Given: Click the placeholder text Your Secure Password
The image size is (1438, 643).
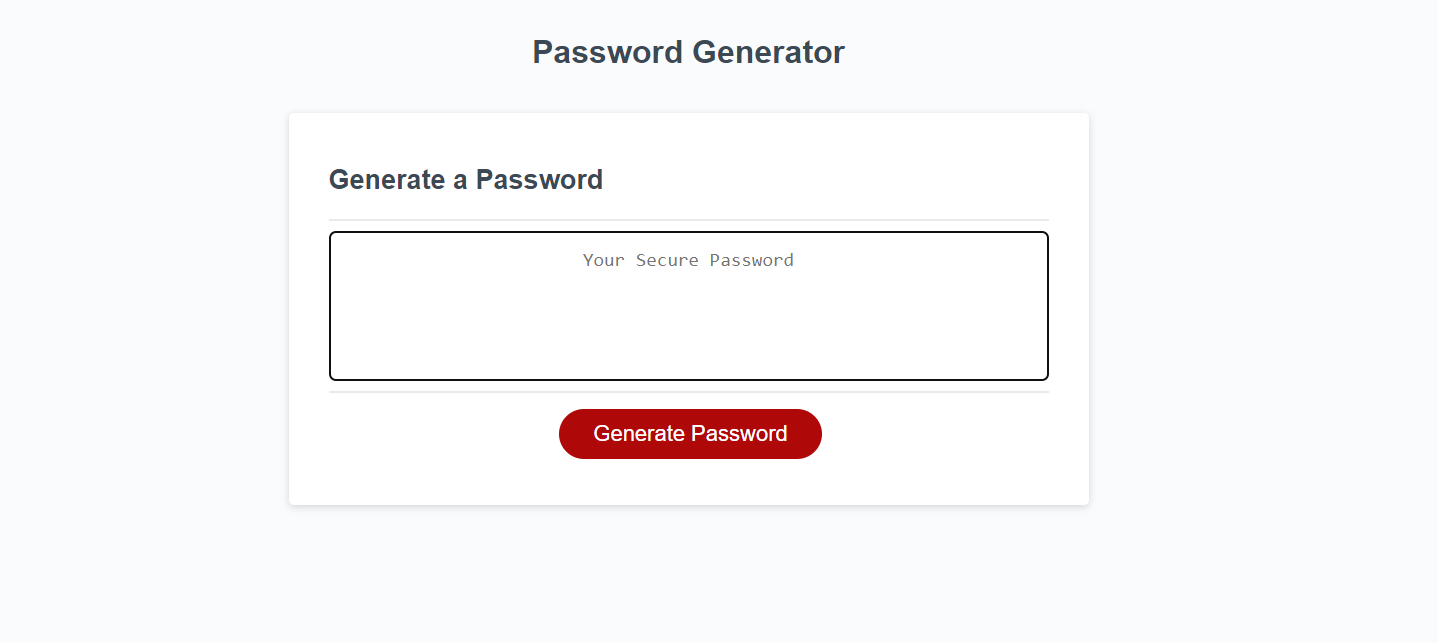Looking at the screenshot, I should [x=688, y=260].
